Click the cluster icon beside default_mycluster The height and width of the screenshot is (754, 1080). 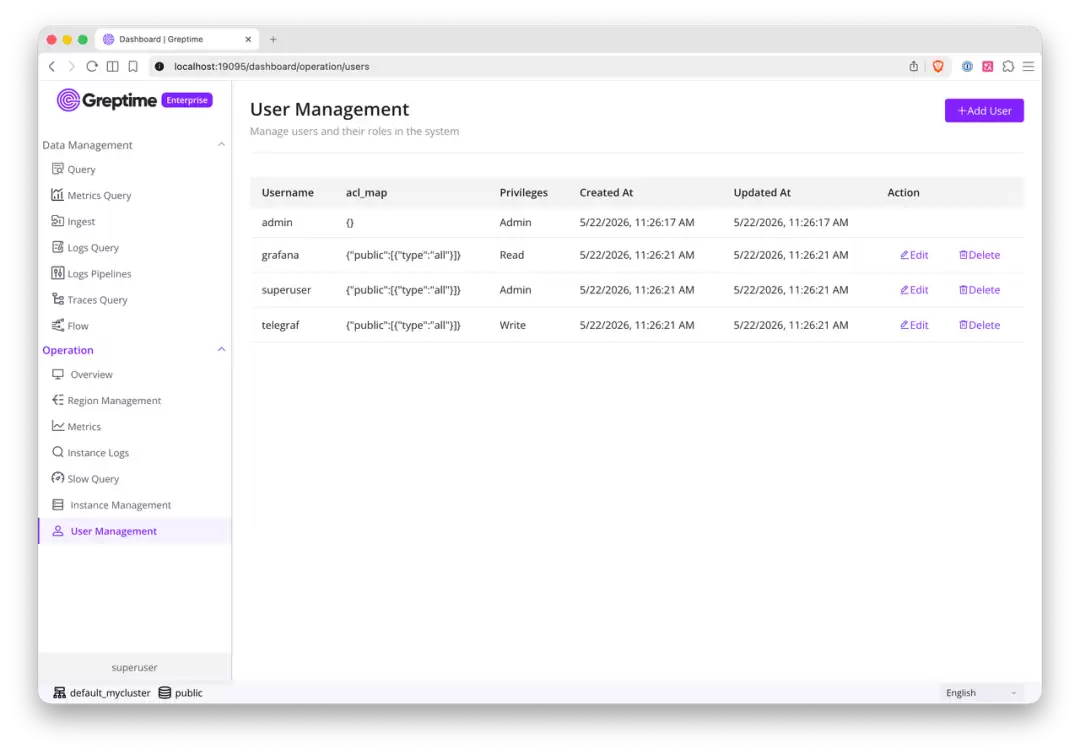click(x=60, y=693)
